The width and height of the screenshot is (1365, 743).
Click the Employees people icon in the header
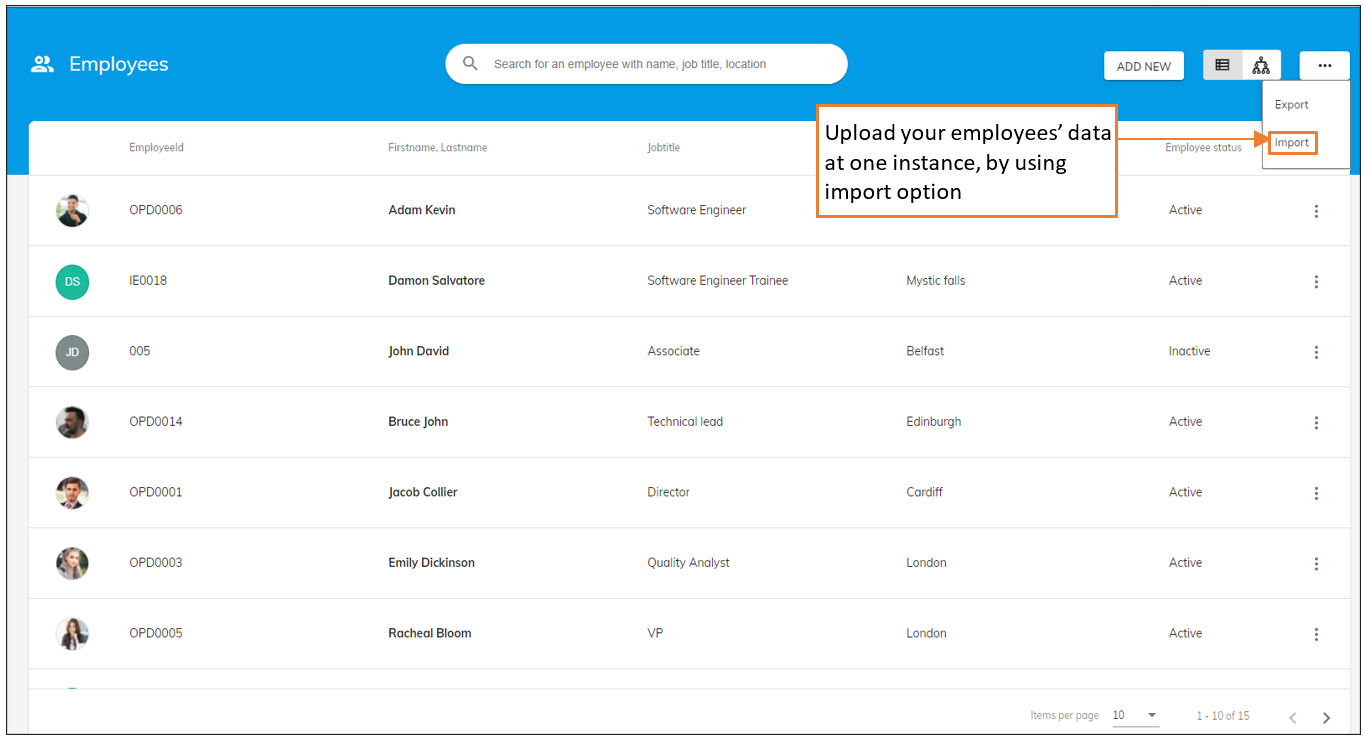tap(41, 63)
